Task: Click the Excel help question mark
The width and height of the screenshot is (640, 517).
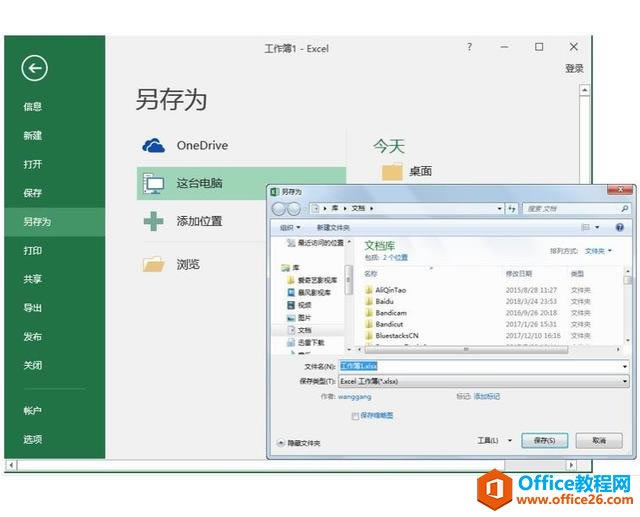Action: click(469, 47)
